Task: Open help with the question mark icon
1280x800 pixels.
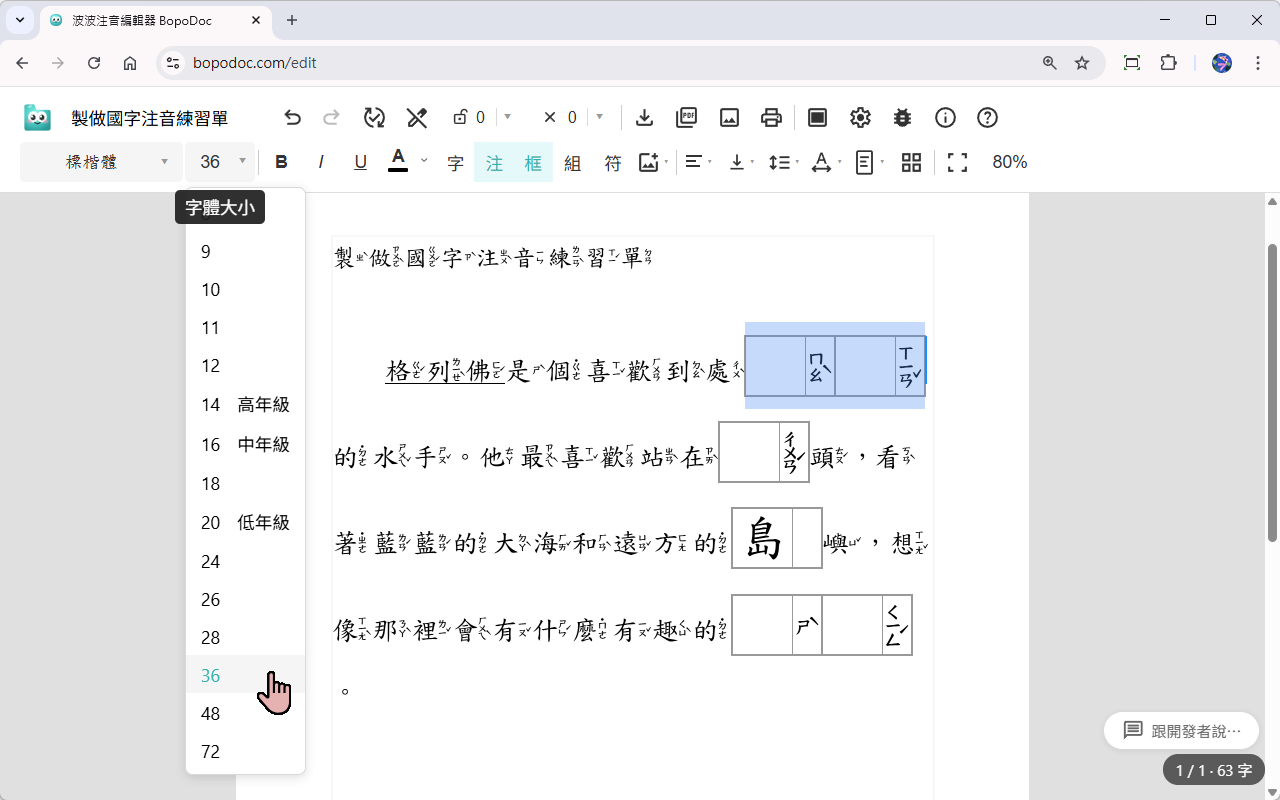Action: [x=987, y=117]
